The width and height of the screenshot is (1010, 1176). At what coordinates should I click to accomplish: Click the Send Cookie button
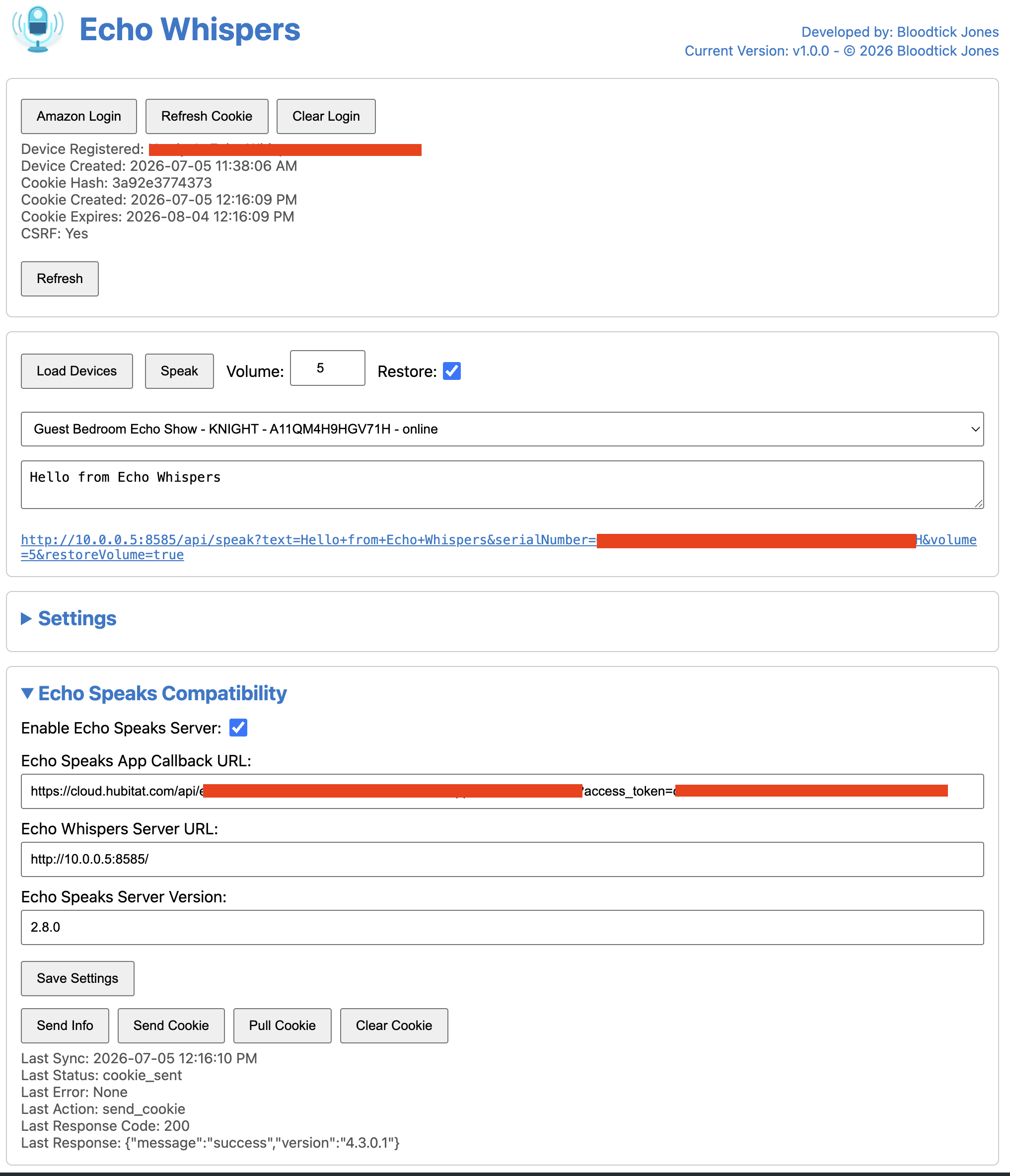[x=171, y=1026]
